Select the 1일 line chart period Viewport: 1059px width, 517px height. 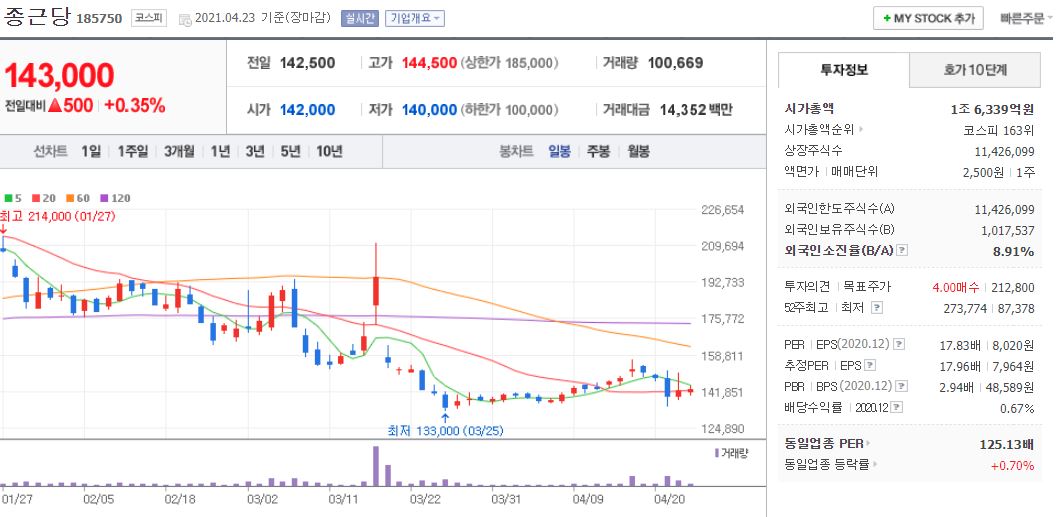[x=91, y=151]
